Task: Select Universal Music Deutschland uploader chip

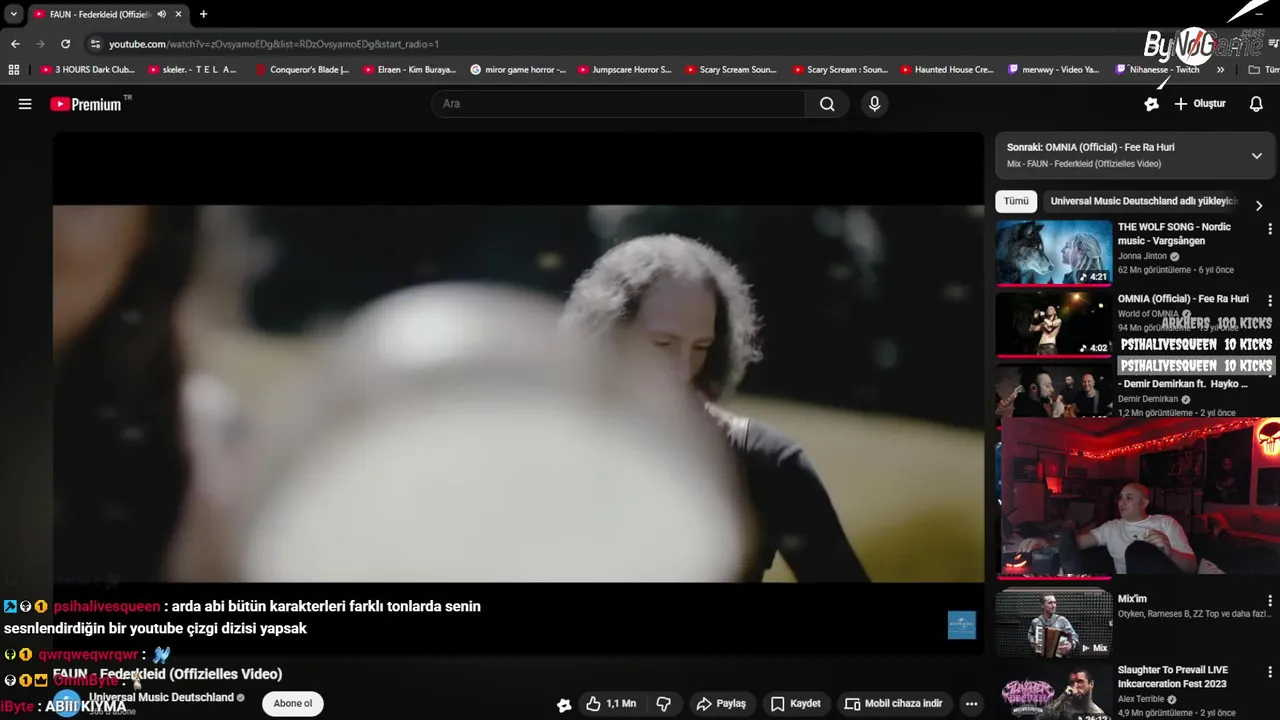Action: click(x=1144, y=201)
